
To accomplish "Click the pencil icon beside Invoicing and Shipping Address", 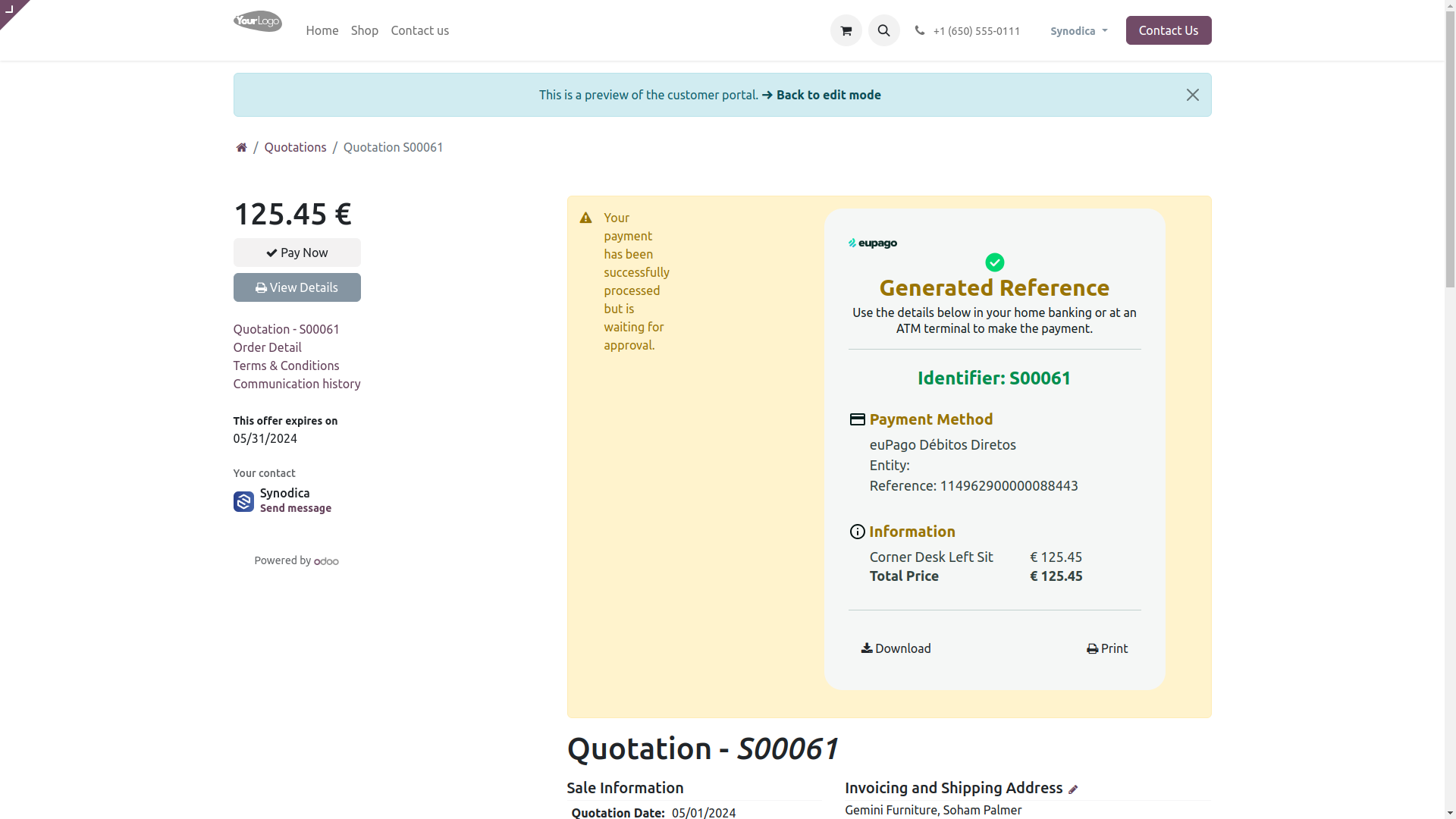I will [x=1073, y=789].
